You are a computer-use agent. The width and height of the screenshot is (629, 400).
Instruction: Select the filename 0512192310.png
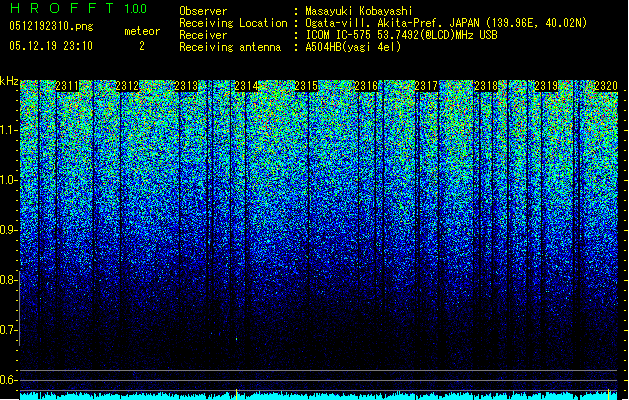click(x=51, y=26)
